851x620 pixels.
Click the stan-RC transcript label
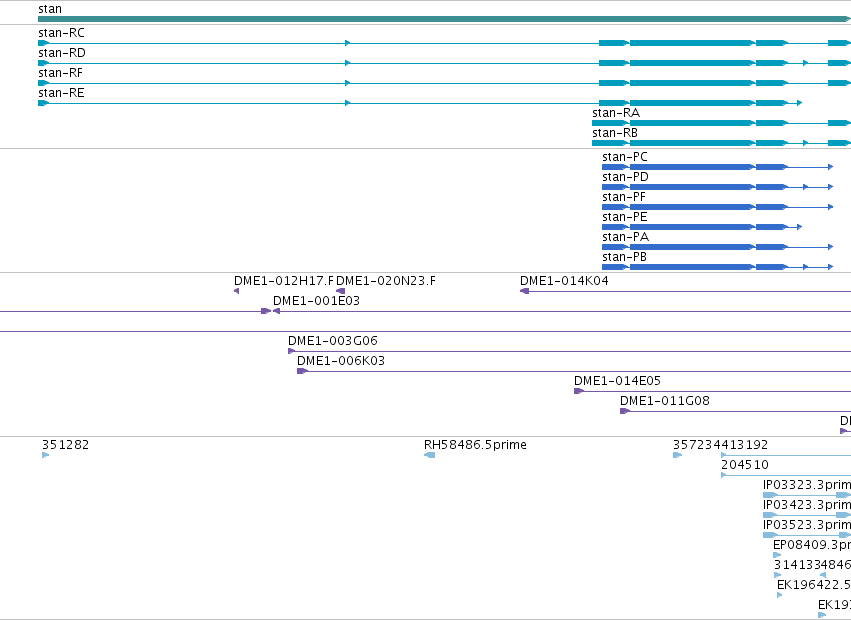[x=61, y=33]
